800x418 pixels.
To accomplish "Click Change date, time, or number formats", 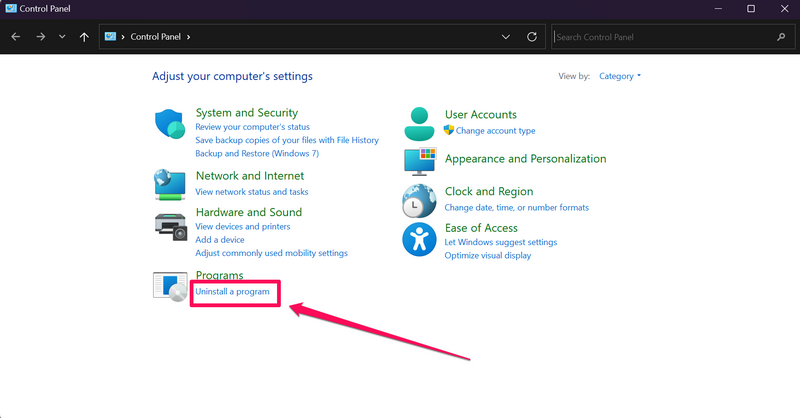I will pos(516,208).
